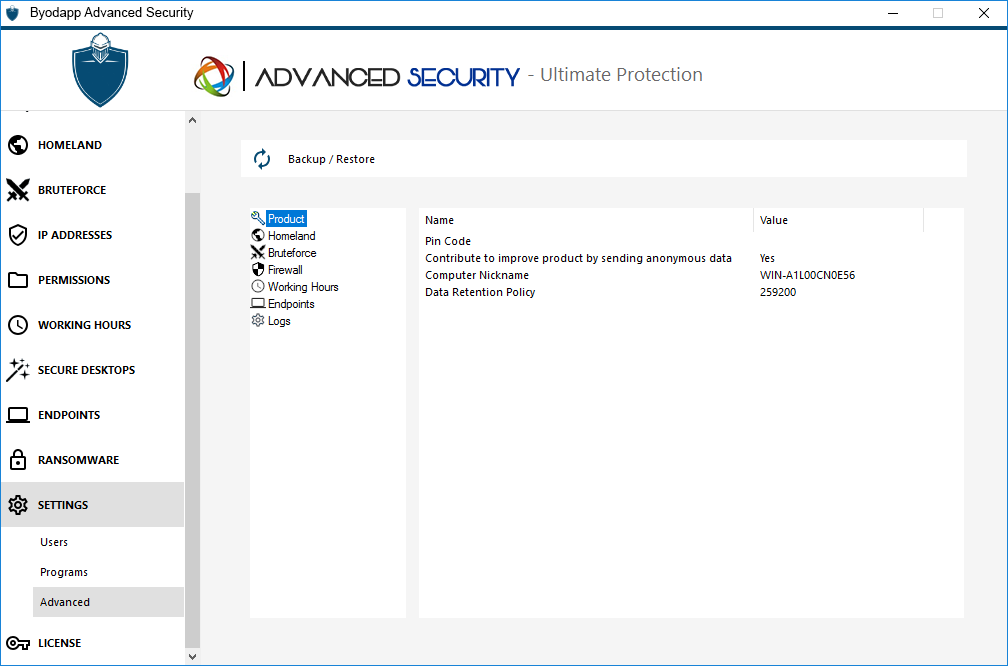Minimize the Byodapp Advanced Security window
This screenshot has width=1008, height=666.
(x=892, y=13)
